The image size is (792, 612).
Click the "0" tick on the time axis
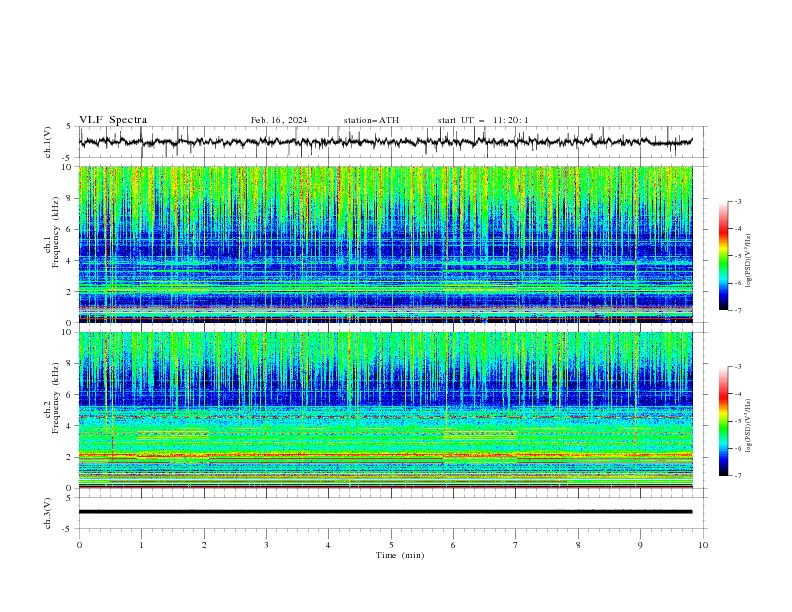pyautogui.click(x=79, y=545)
